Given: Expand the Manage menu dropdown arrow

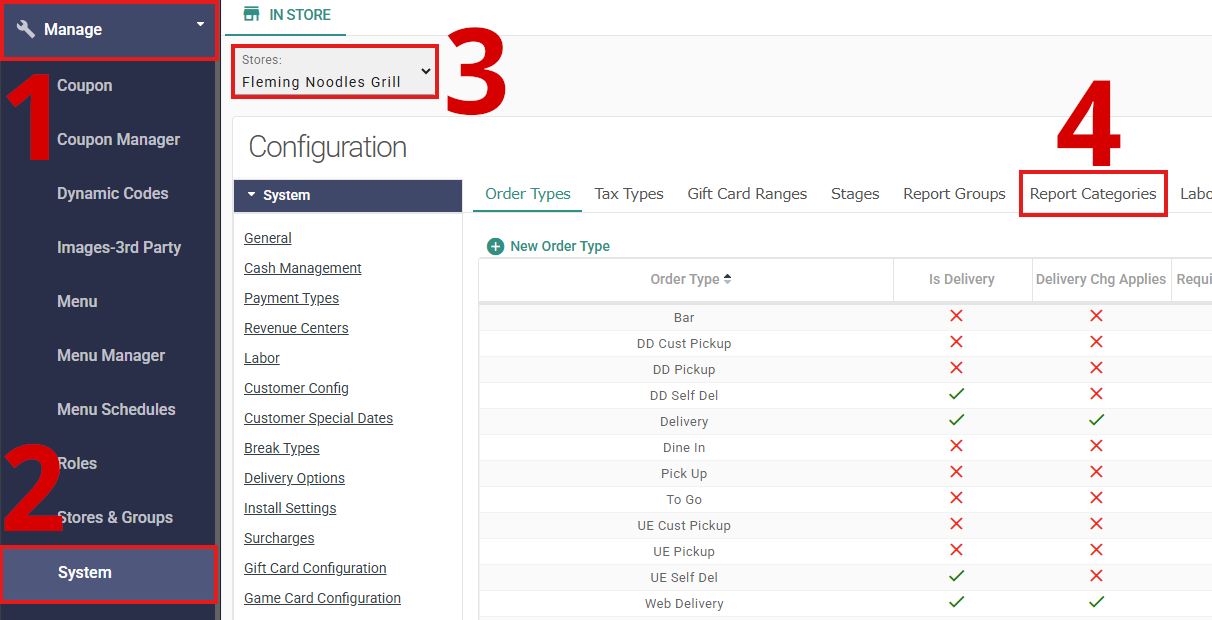Looking at the screenshot, I should 200,23.
